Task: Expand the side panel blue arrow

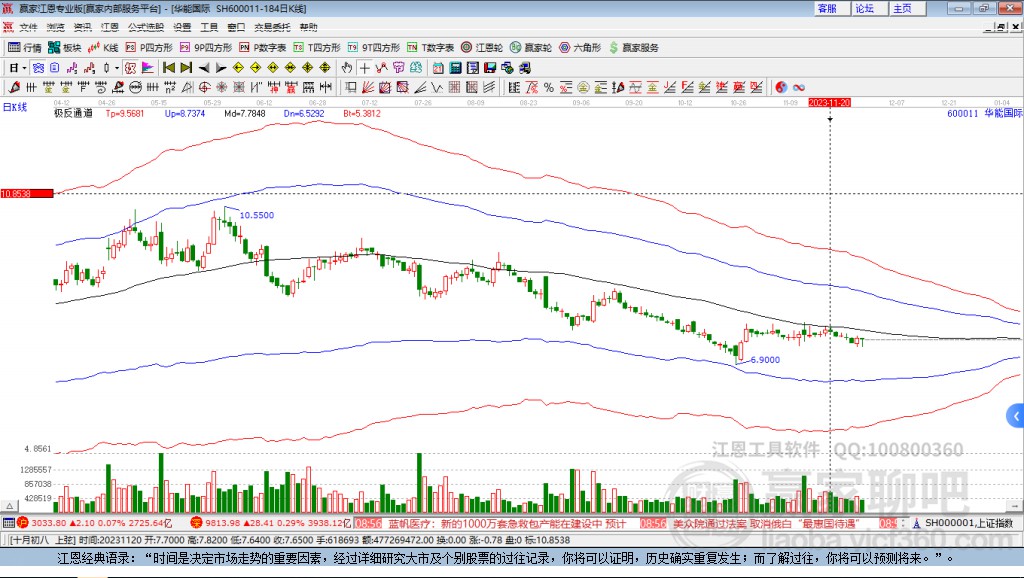Action: coord(1016,415)
